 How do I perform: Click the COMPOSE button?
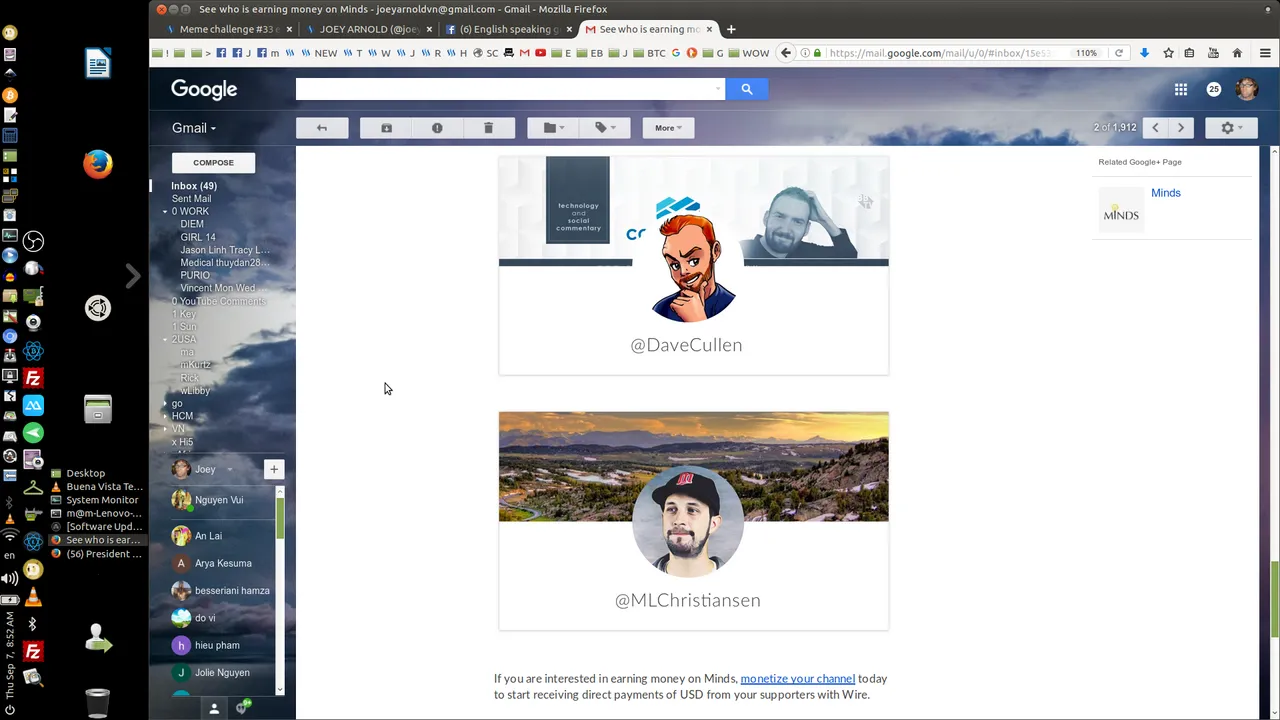(213, 162)
